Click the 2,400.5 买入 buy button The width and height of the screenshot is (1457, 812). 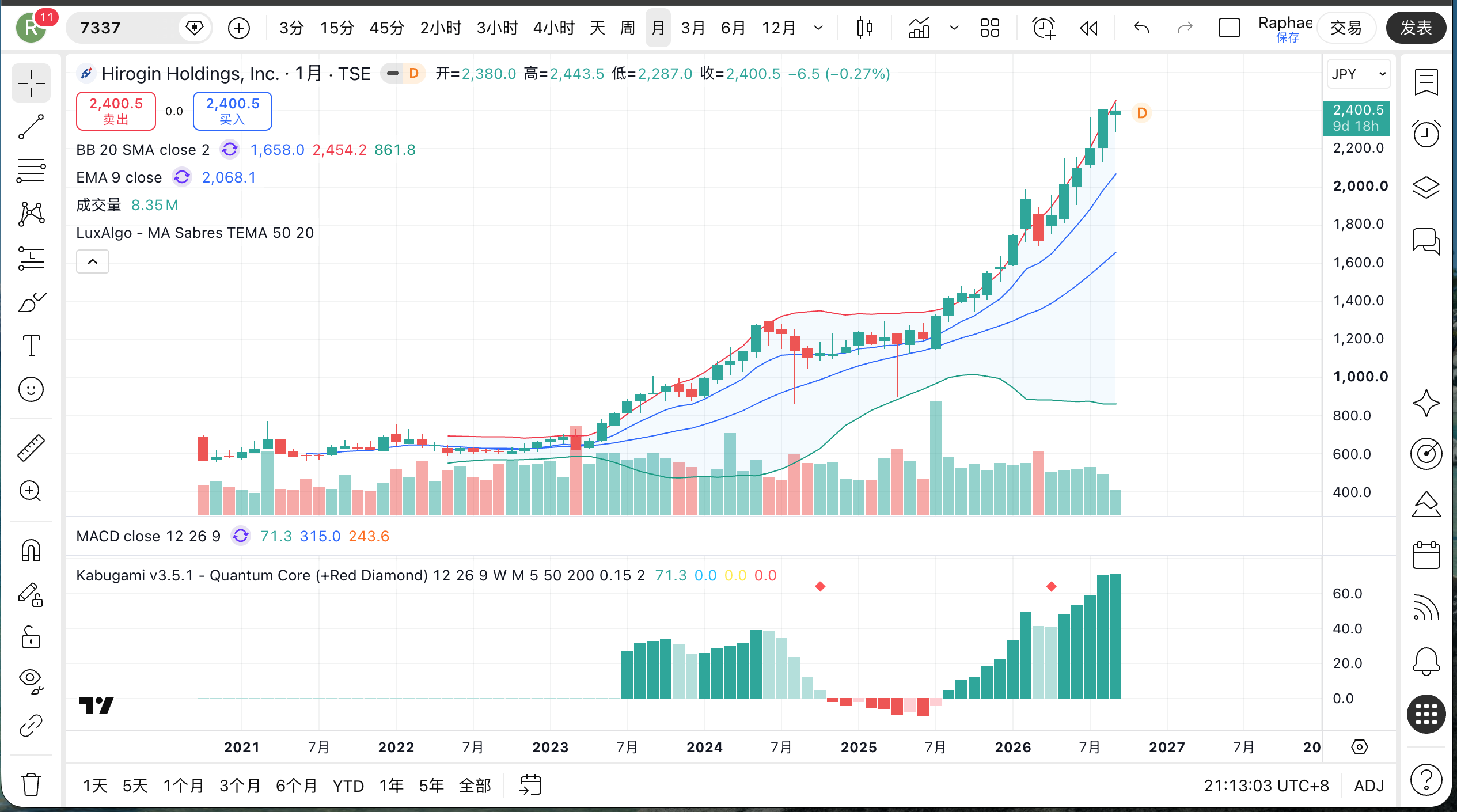233,111
